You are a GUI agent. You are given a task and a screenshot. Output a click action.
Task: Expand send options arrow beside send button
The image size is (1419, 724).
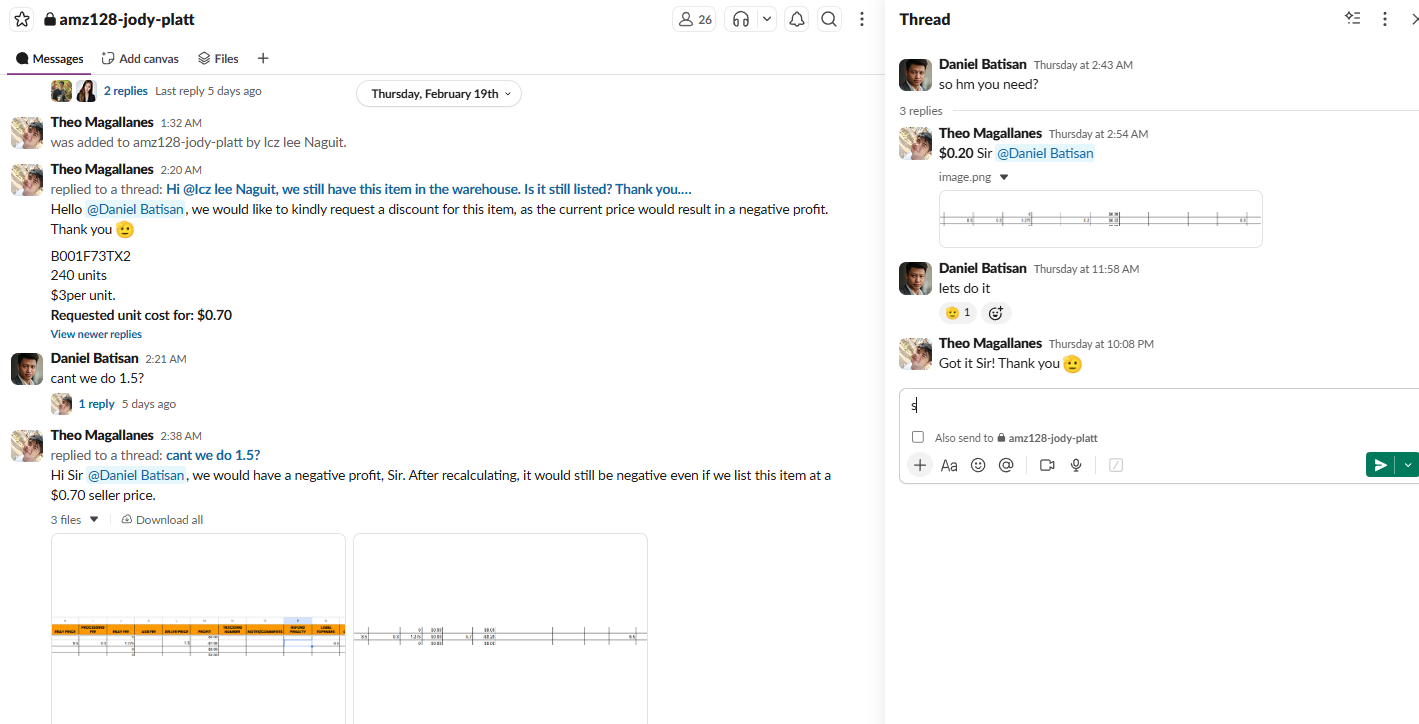coord(1408,464)
